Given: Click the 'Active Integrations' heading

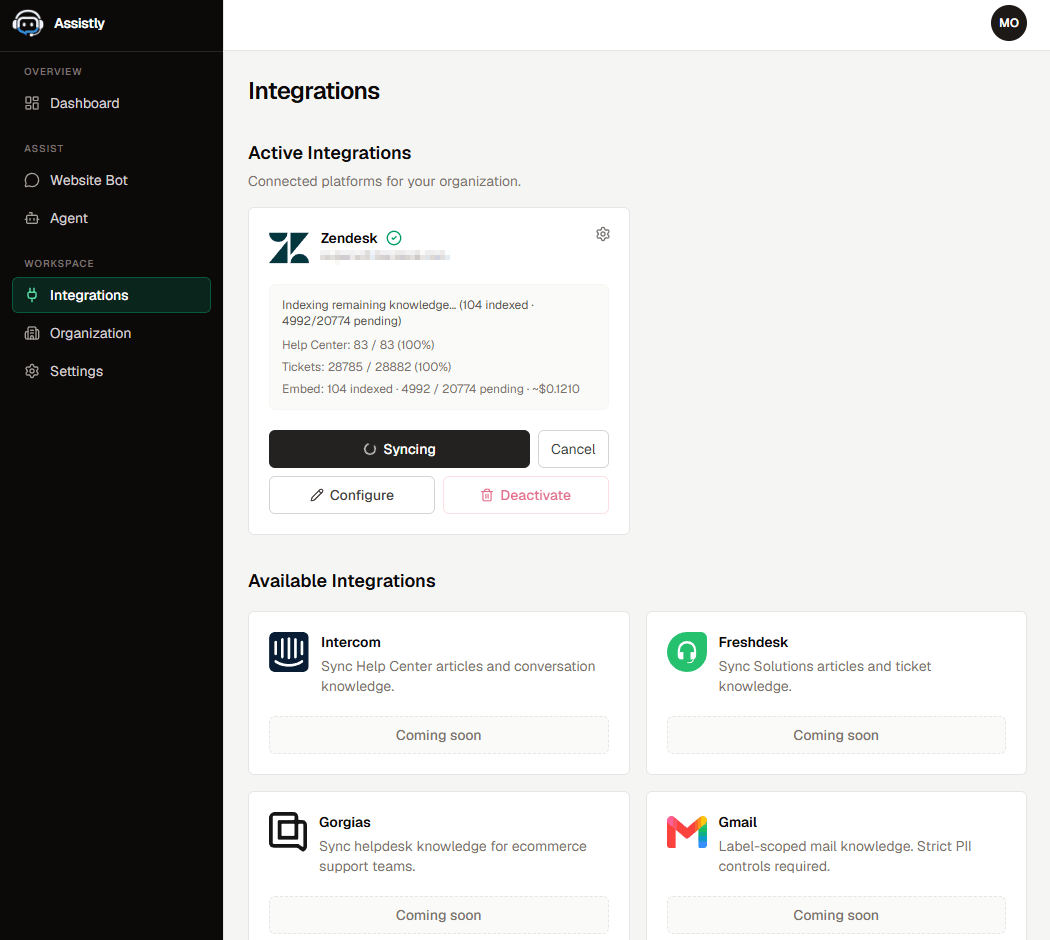Looking at the screenshot, I should [x=329, y=153].
